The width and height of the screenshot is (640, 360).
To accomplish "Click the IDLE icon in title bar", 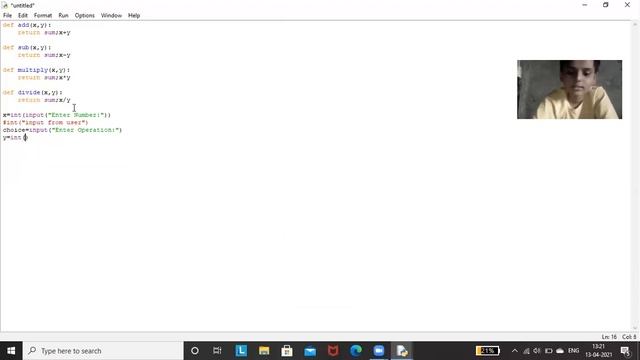I will point(5,5).
